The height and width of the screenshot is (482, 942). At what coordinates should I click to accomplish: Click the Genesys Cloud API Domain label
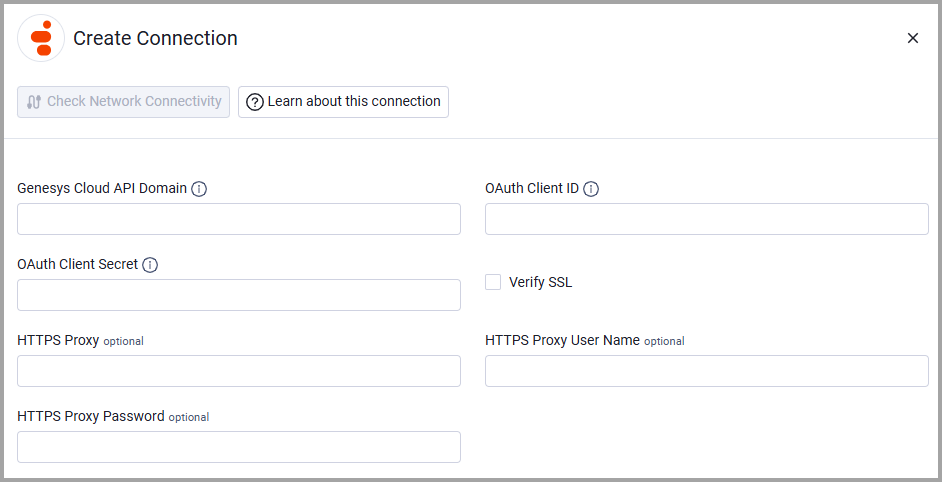(x=102, y=188)
